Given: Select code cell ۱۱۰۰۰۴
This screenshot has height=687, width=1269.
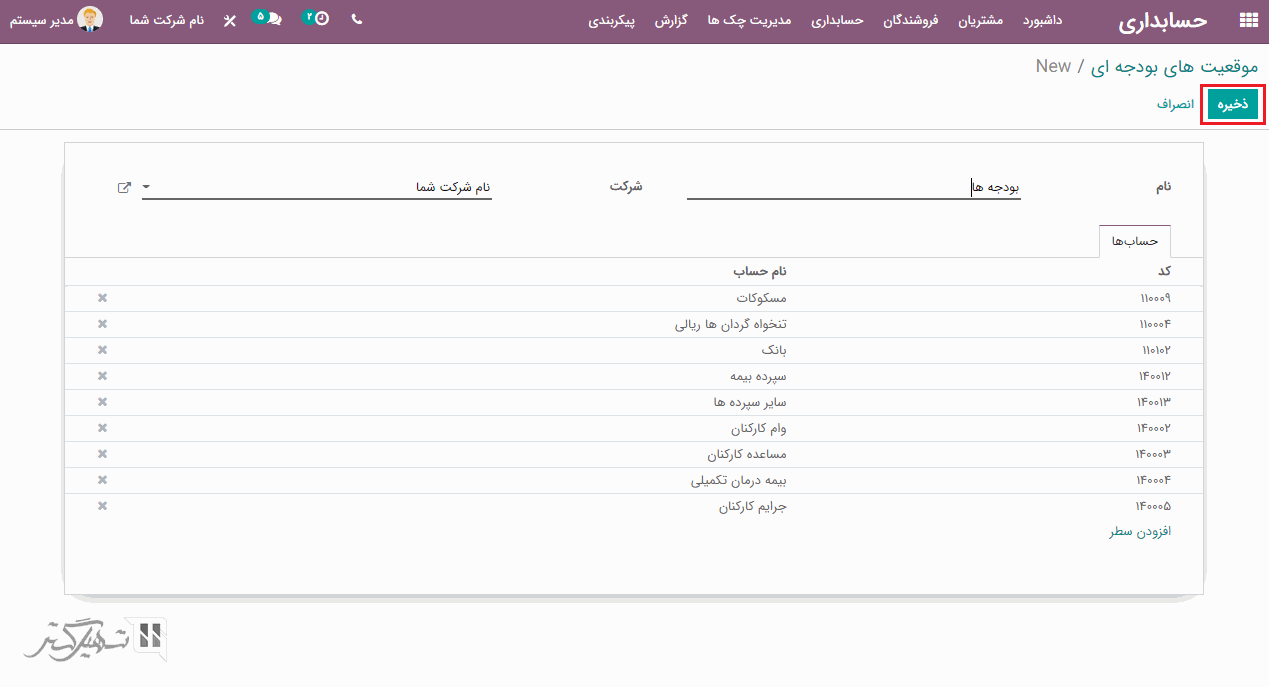Looking at the screenshot, I should pos(1154,324).
